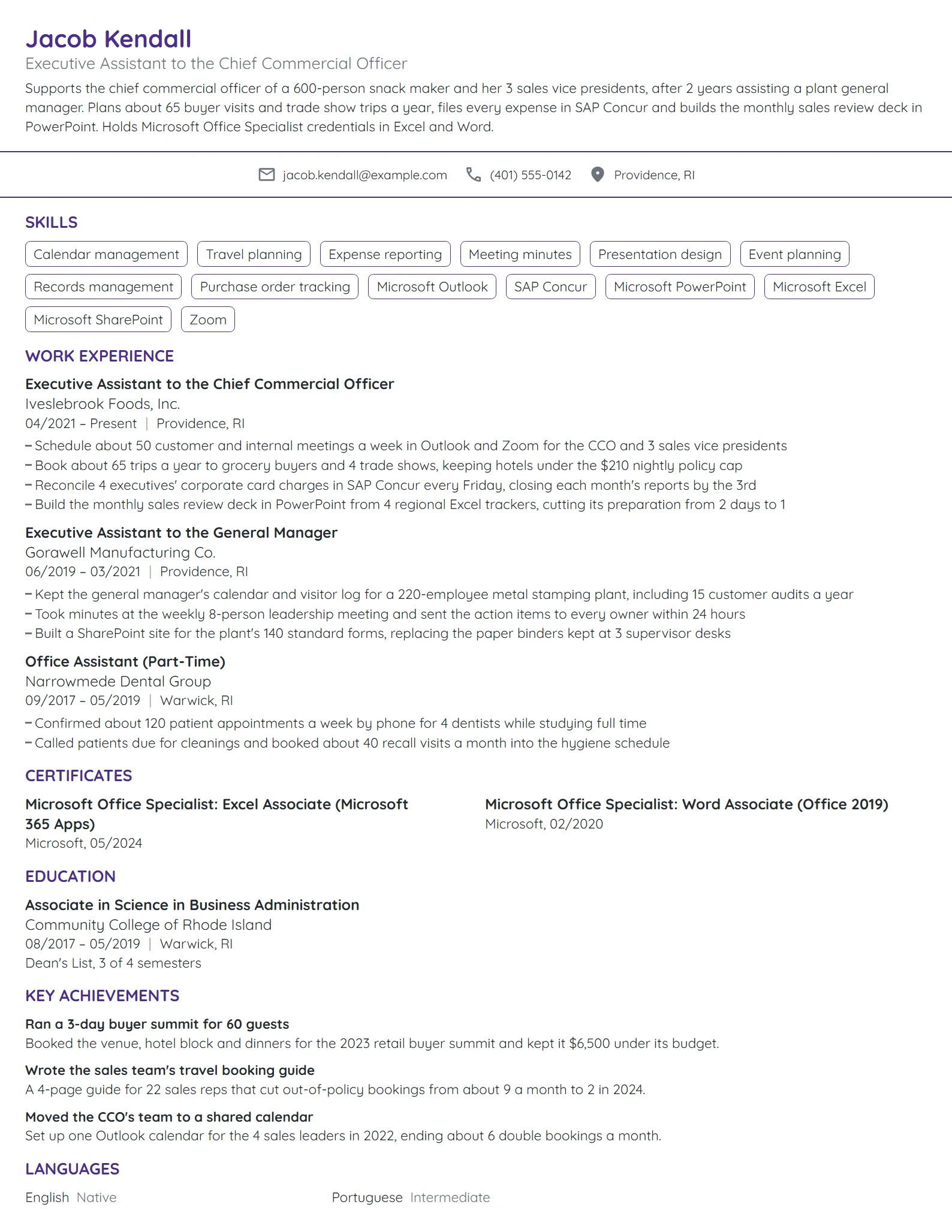Click the WORK EXPERIENCE section heading
952x1232 pixels.
(100, 356)
